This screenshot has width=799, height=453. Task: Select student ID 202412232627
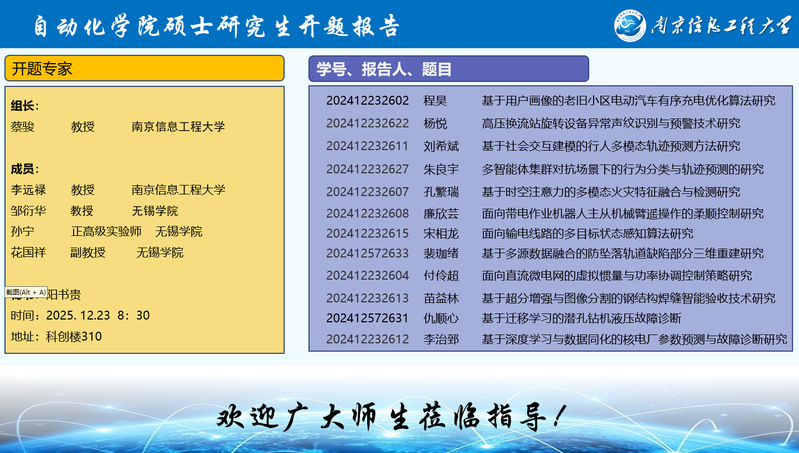coord(367,169)
